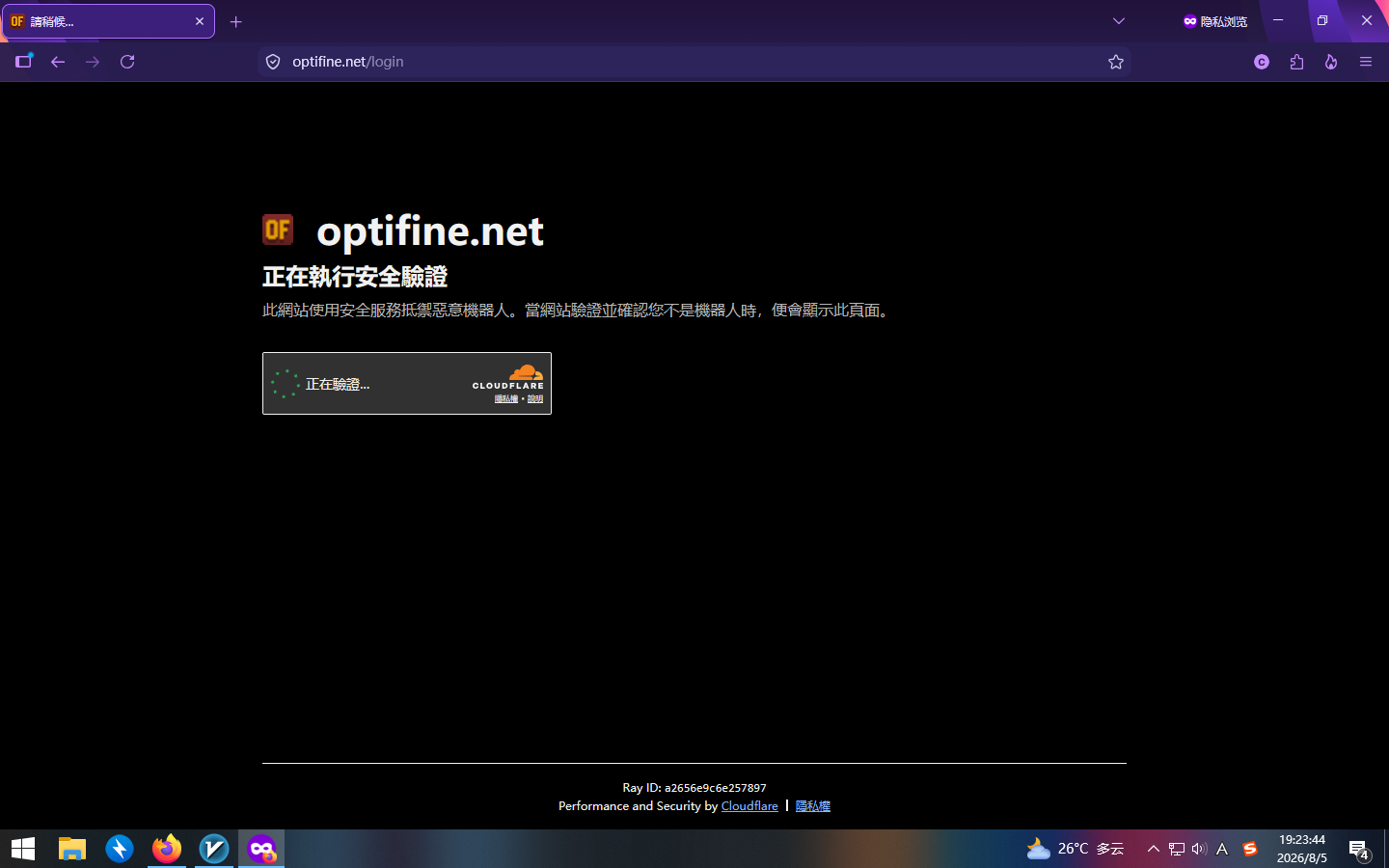The height and width of the screenshot is (868, 1389).
Task: Minimize the browser window
Action: [1278, 20]
